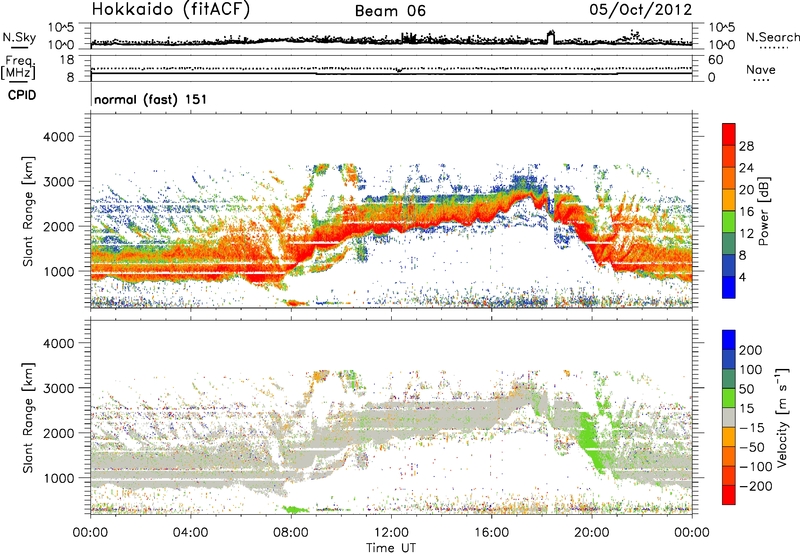800x554 pixels.
Task: Click the "08:00" time tick label
Action: click(x=291, y=533)
